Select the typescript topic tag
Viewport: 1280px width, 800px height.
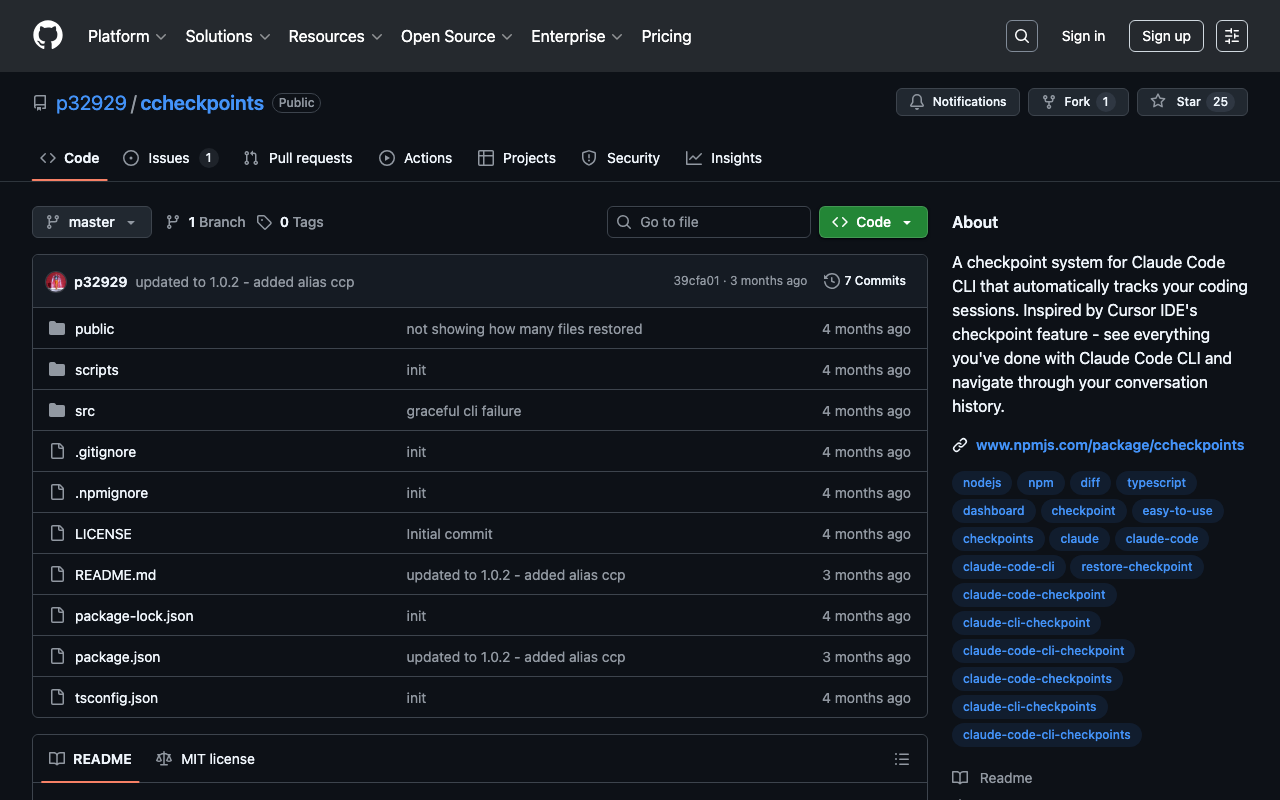pyautogui.click(x=1156, y=483)
